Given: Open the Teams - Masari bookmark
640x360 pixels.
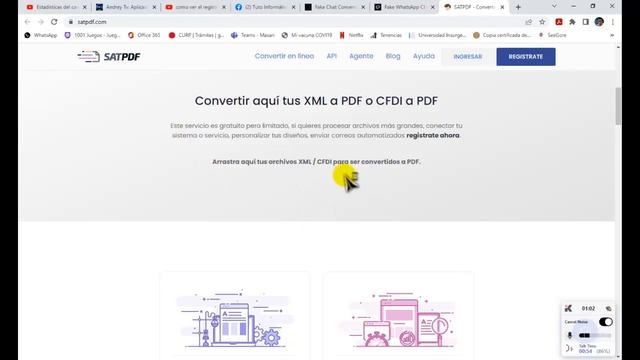Looking at the screenshot, I should [x=253, y=36].
